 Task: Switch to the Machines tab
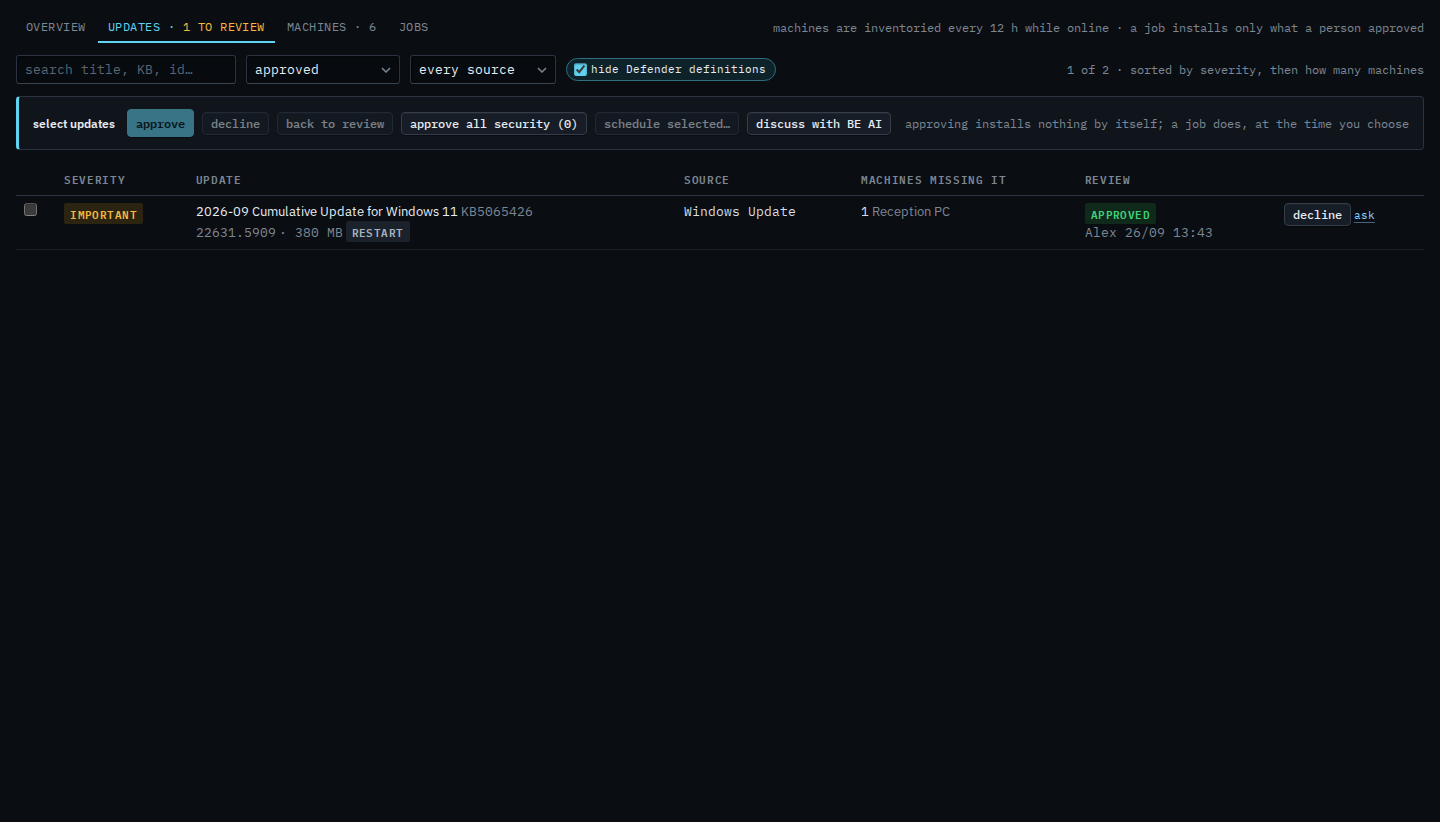point(331,27)
